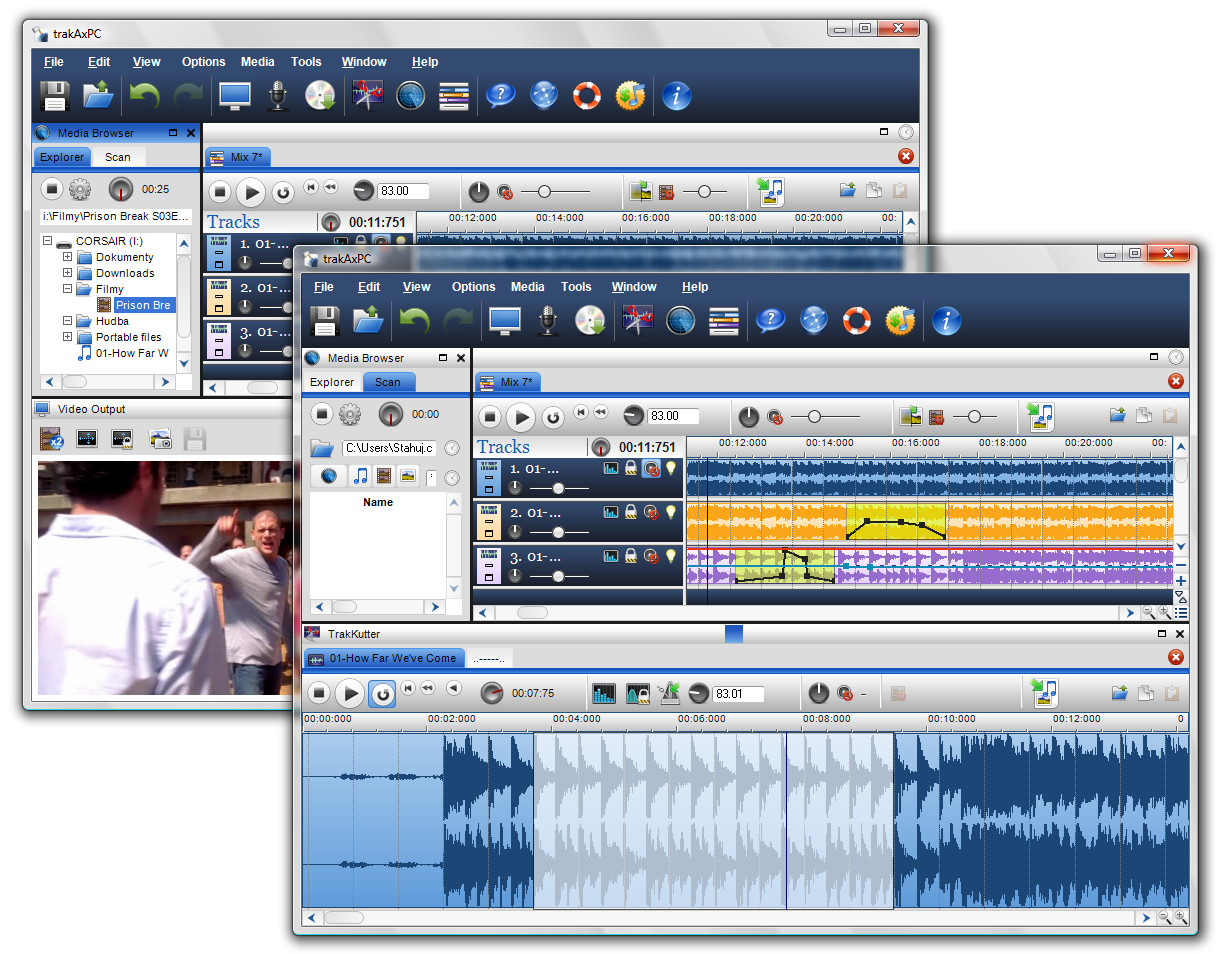Click the lifebuoy support icon in front window
1219x954 pixels.
(x=857, y=321)
